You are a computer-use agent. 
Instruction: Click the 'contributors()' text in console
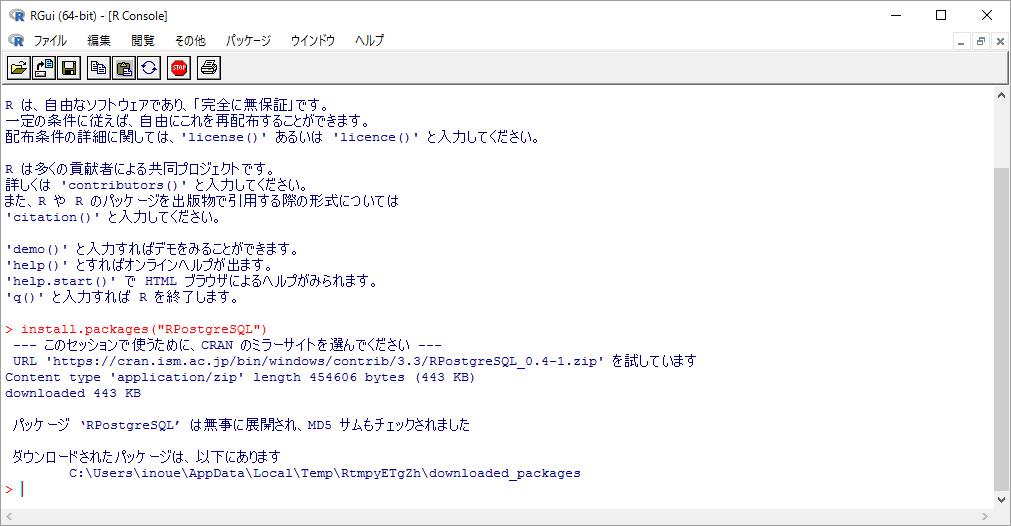(x=124, y=185)
